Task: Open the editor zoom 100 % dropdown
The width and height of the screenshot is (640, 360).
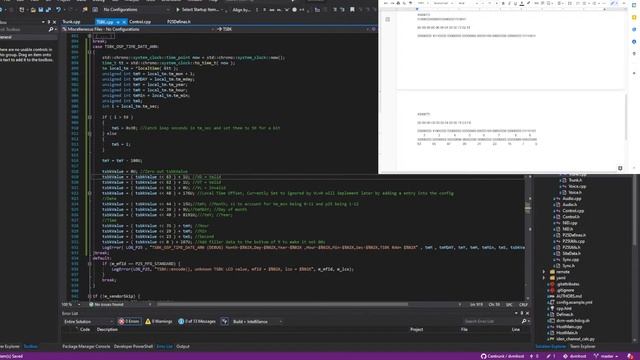Action: click(x=70, y=304)
